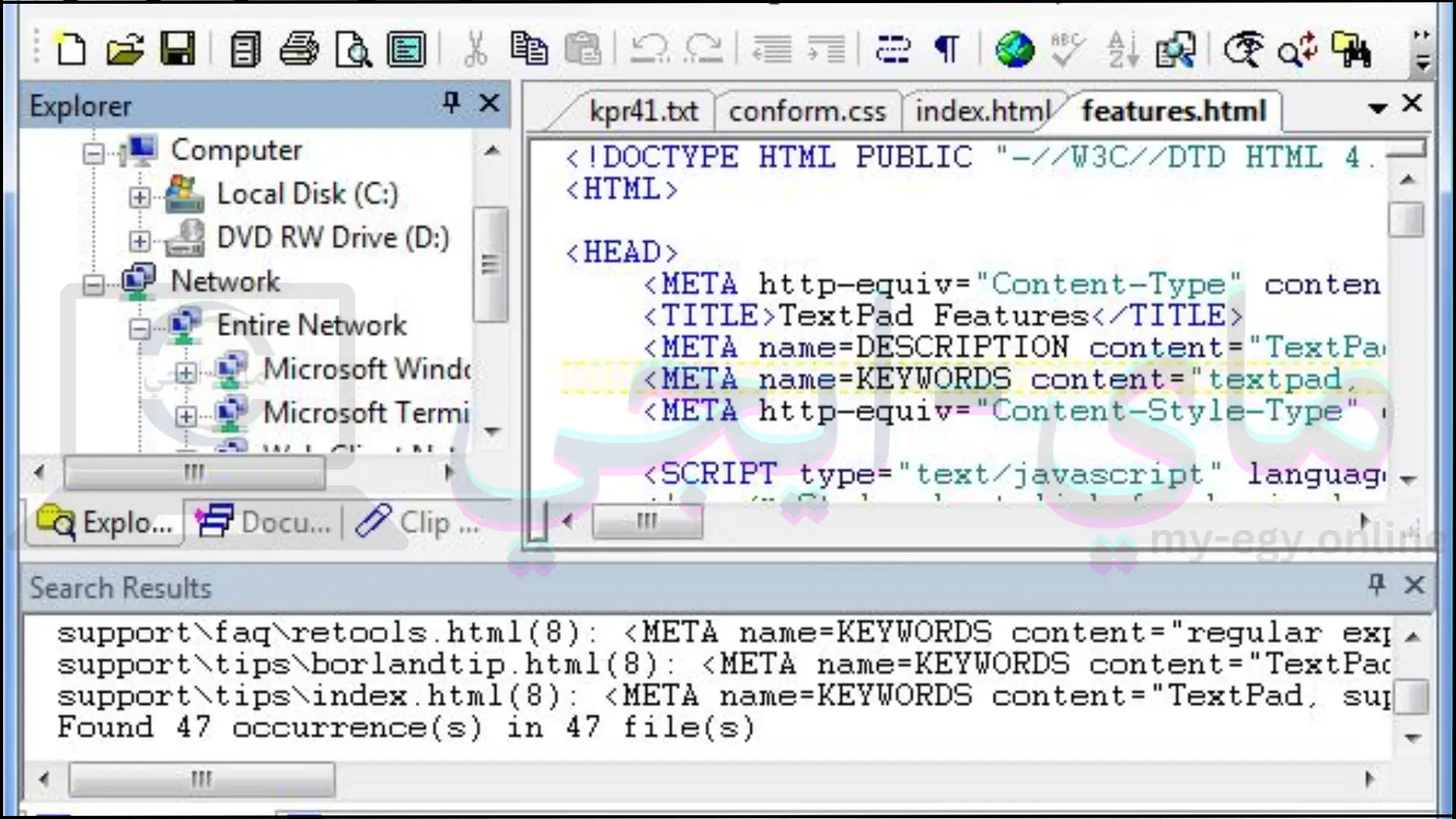Open Find in Files icon
1456x819 pixels.
pos(1351,50)
